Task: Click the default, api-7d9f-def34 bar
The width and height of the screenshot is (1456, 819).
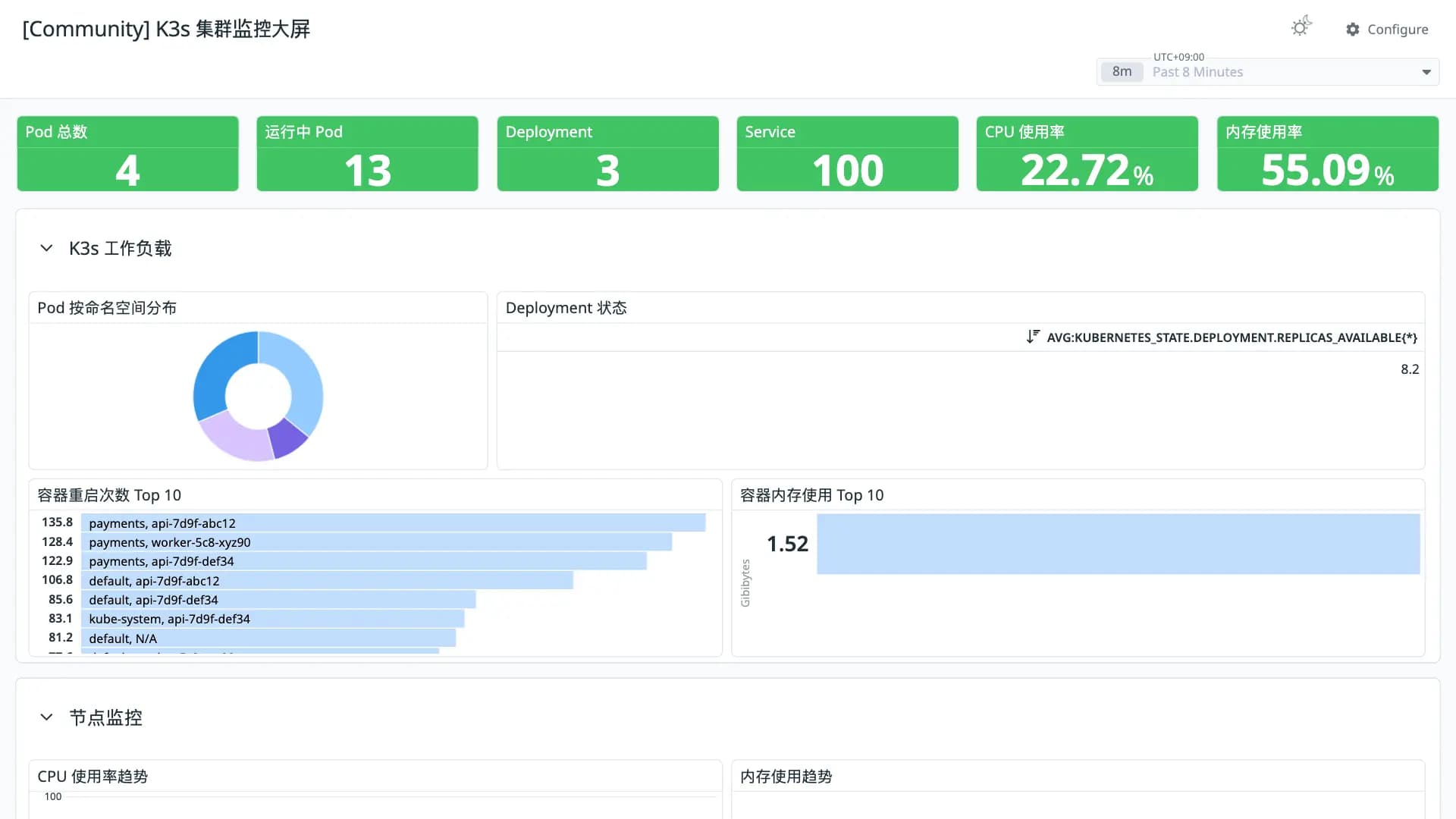Action: [x=278, y=600]
